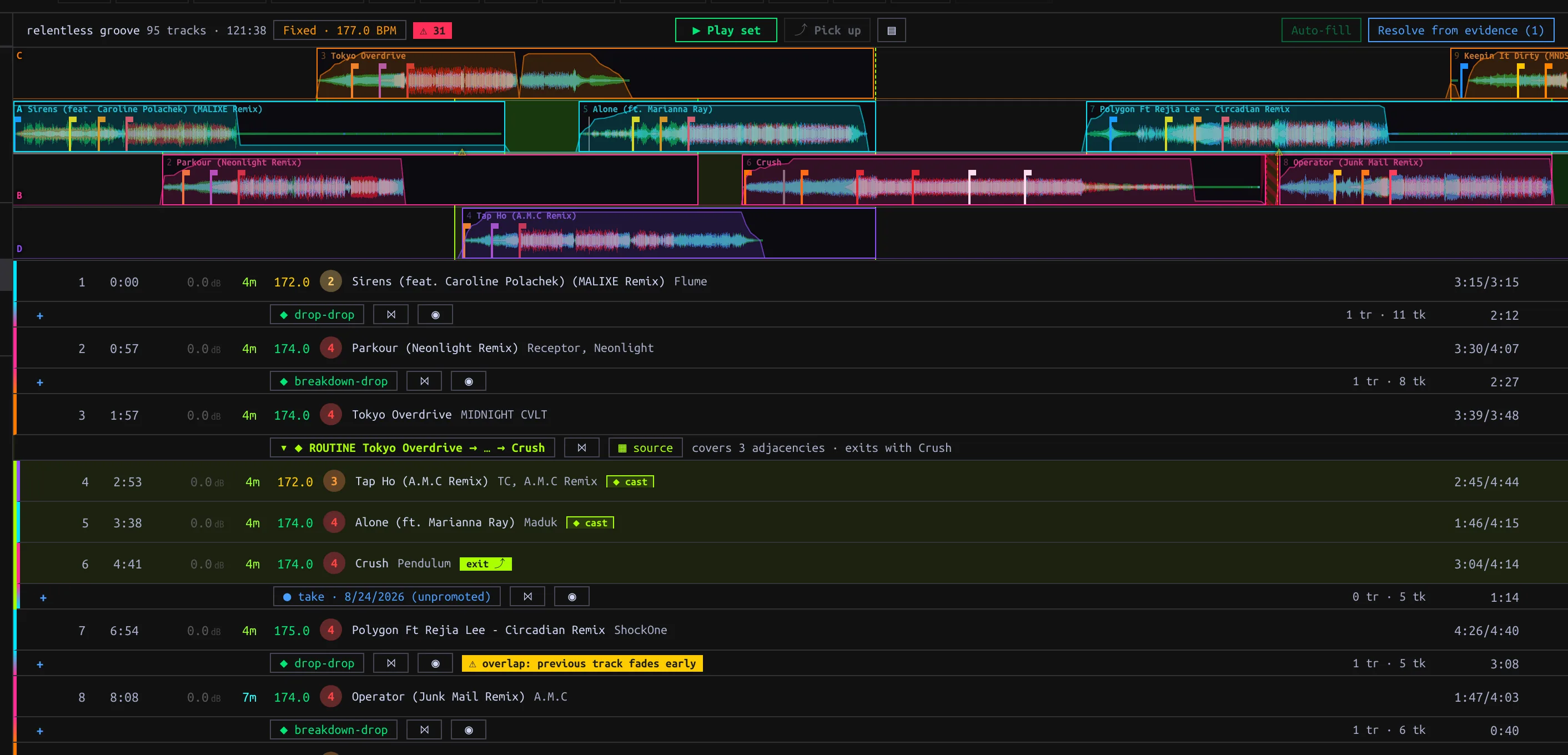Click the bowtie icon in Parkour's breakdown-drop row

click(424, 381)
